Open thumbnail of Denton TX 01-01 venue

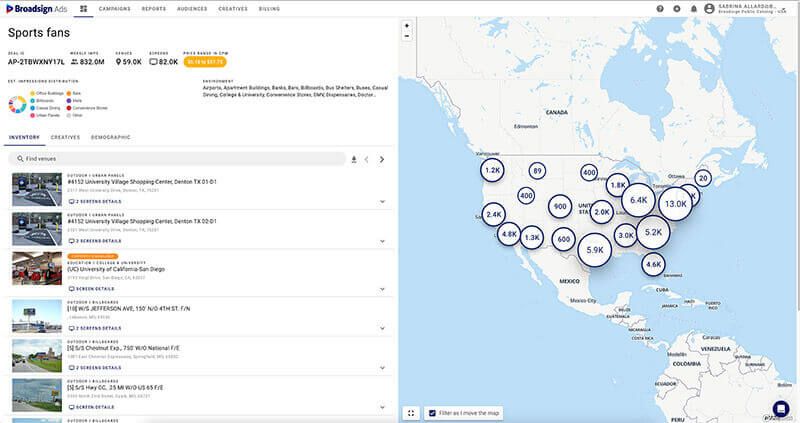(x=37, y=189)
